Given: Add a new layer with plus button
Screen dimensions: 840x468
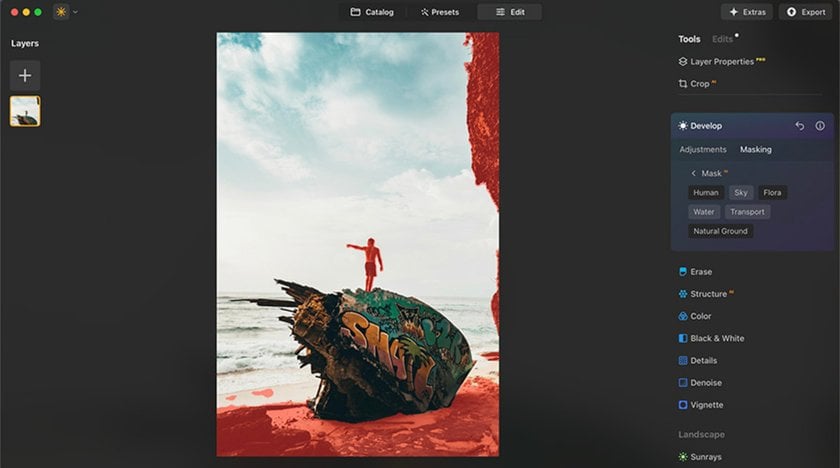Looking at the screenshot, I should [x=25, y=76].
